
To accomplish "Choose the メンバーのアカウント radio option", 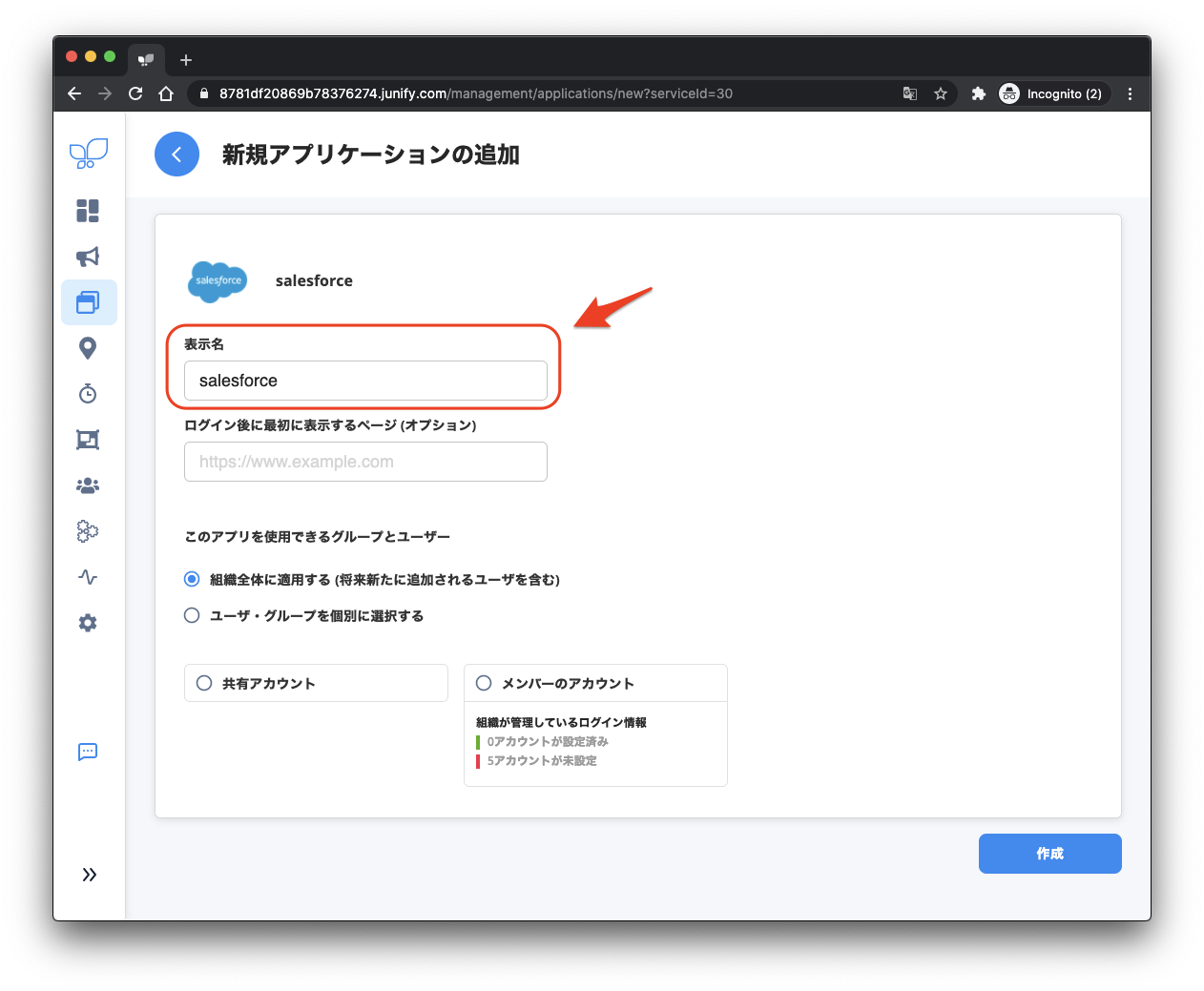I will (x=484, y=683).
